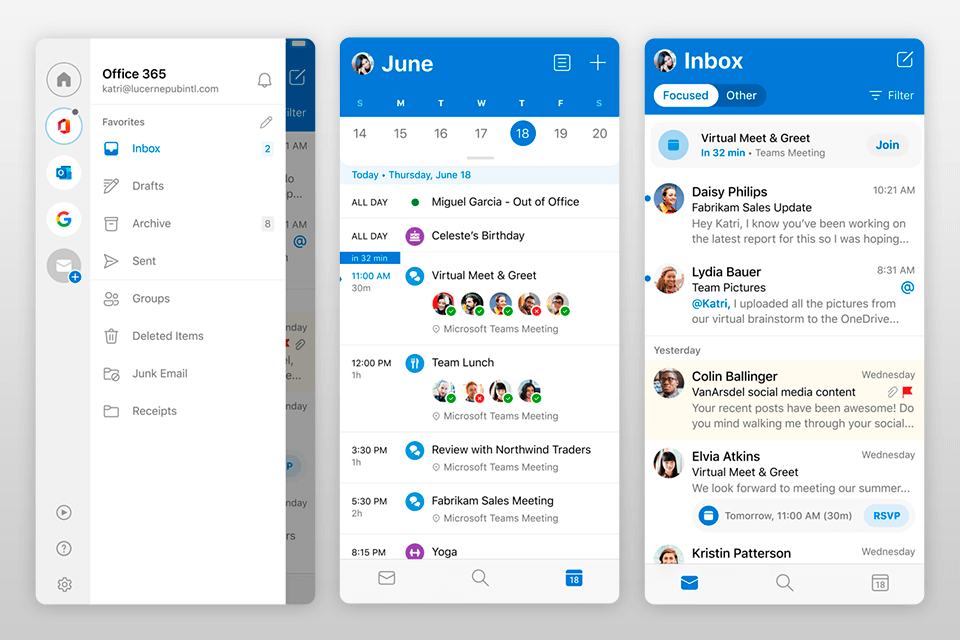Edit Favorites using the pencil icon

coord(265,121)
